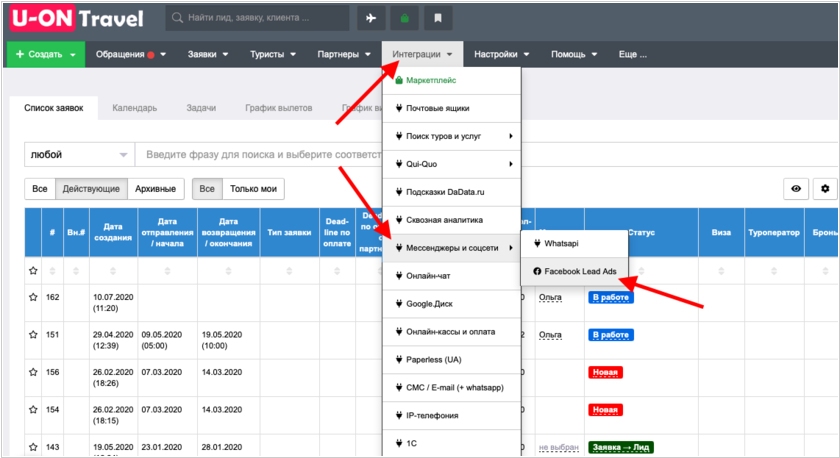Star the request number 156
Image resolution: width=840 pixels, height=458 pixels.
pos(33,372)
